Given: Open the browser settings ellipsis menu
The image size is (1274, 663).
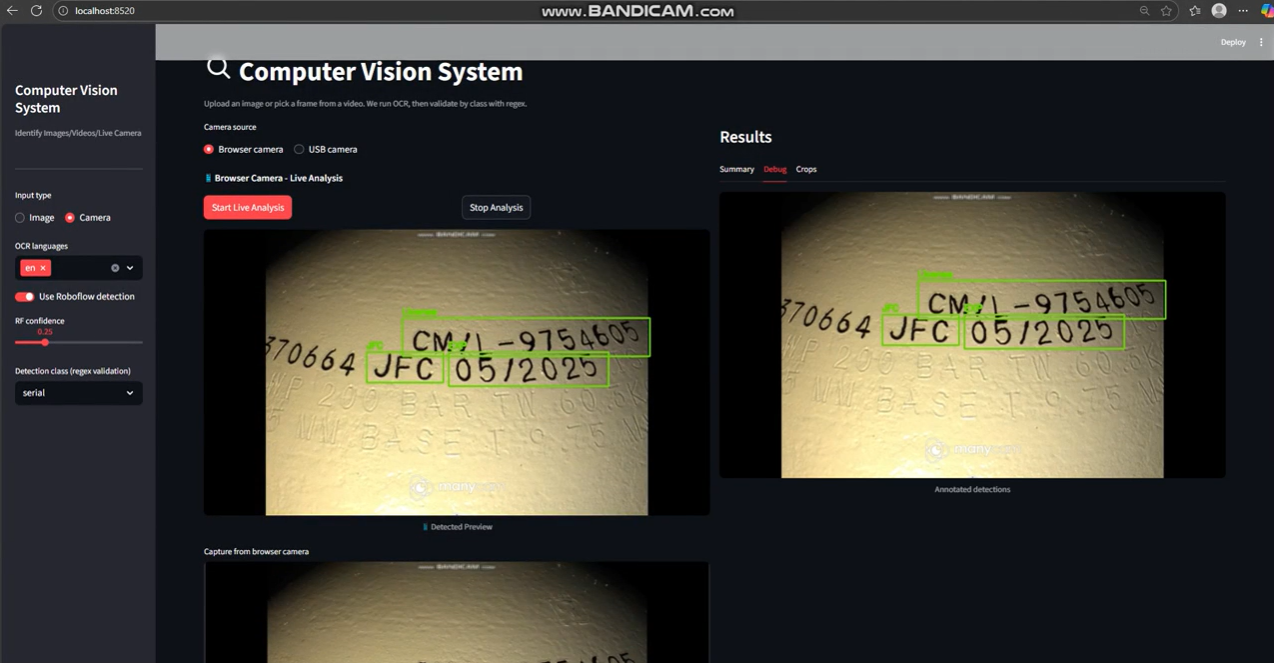Looking at the screenshot, I should pyautogui.click(x=1243, y=11).
